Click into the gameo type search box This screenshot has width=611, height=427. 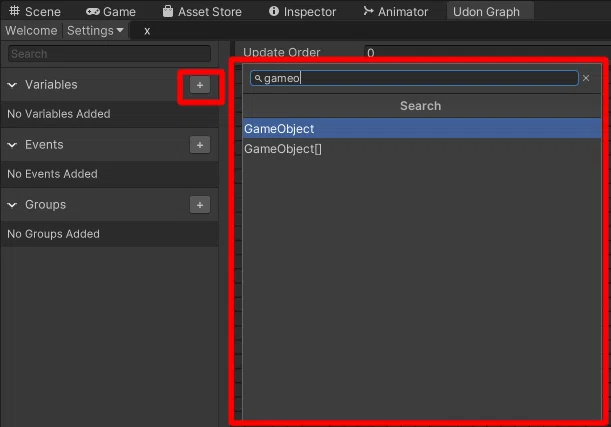(x=414, y=78)
